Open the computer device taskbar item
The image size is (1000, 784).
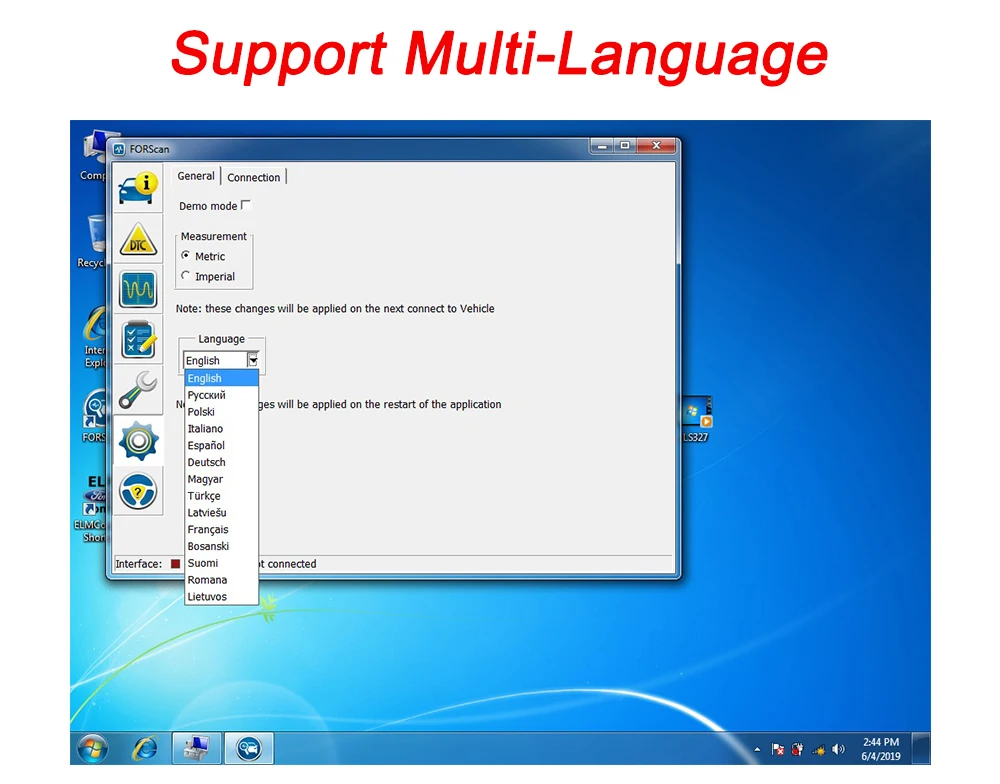pos(197,748)
